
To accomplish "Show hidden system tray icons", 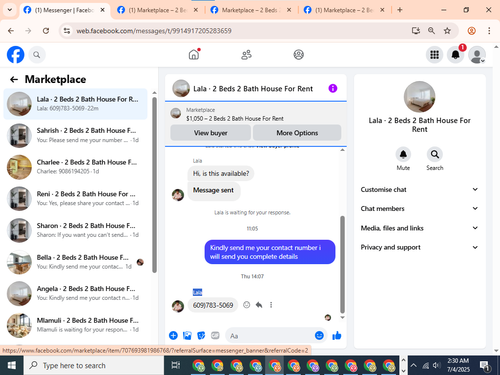I will (414, 365).
